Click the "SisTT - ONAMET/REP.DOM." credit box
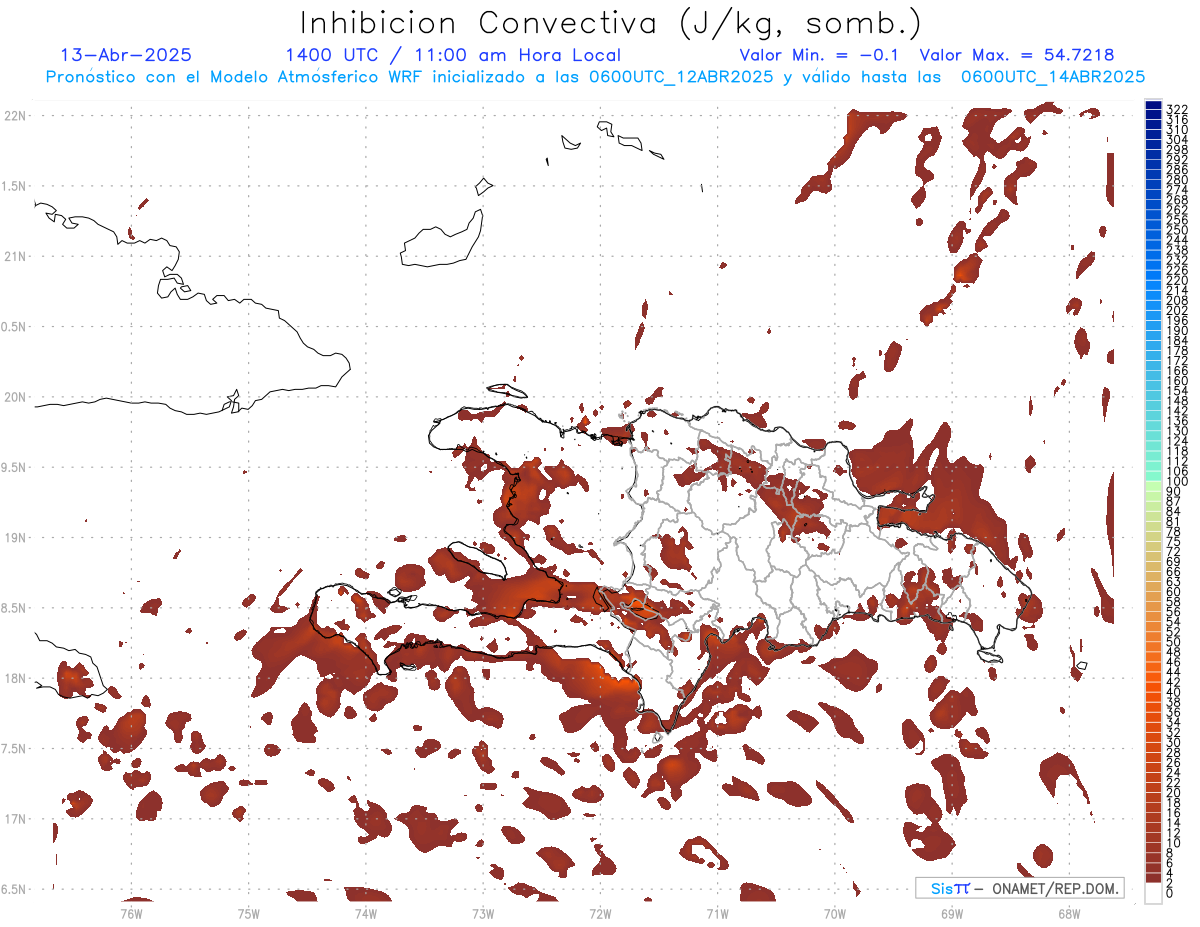 (1019, 888)
